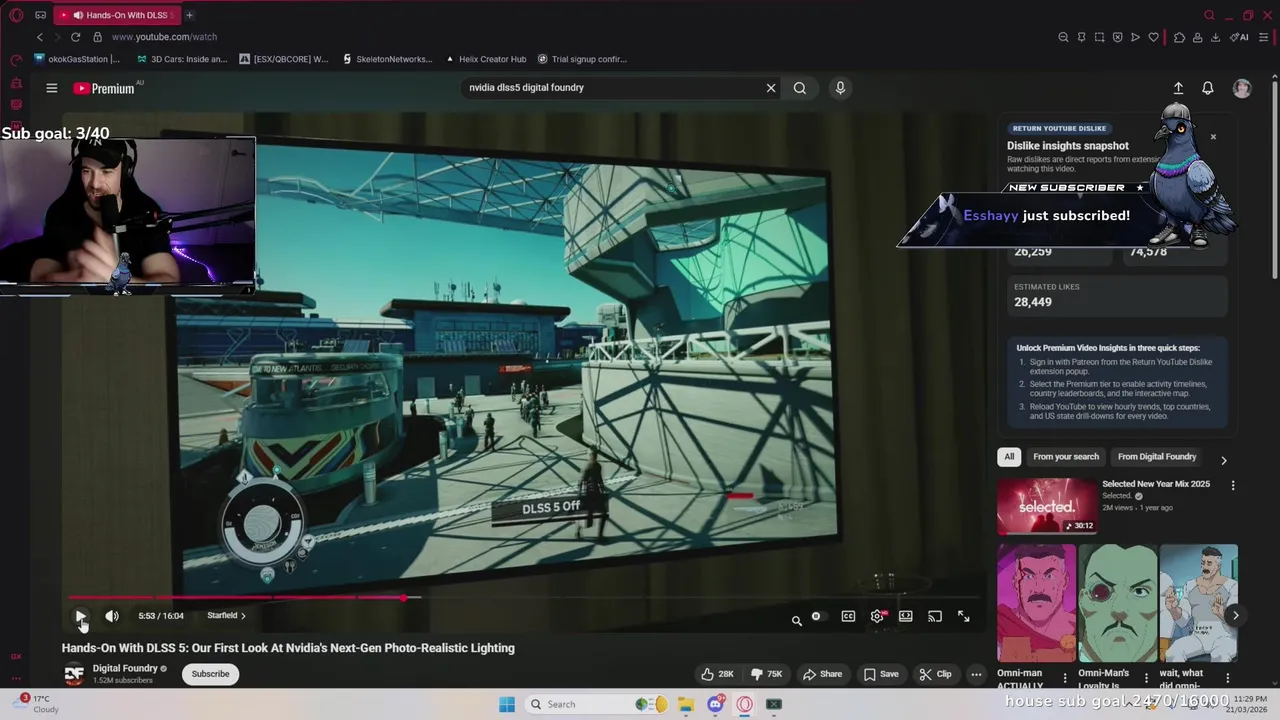Viewport: 1280px width, 720px height.
Task: Open the Digital Foundry channel name
Action: point(125,668)
